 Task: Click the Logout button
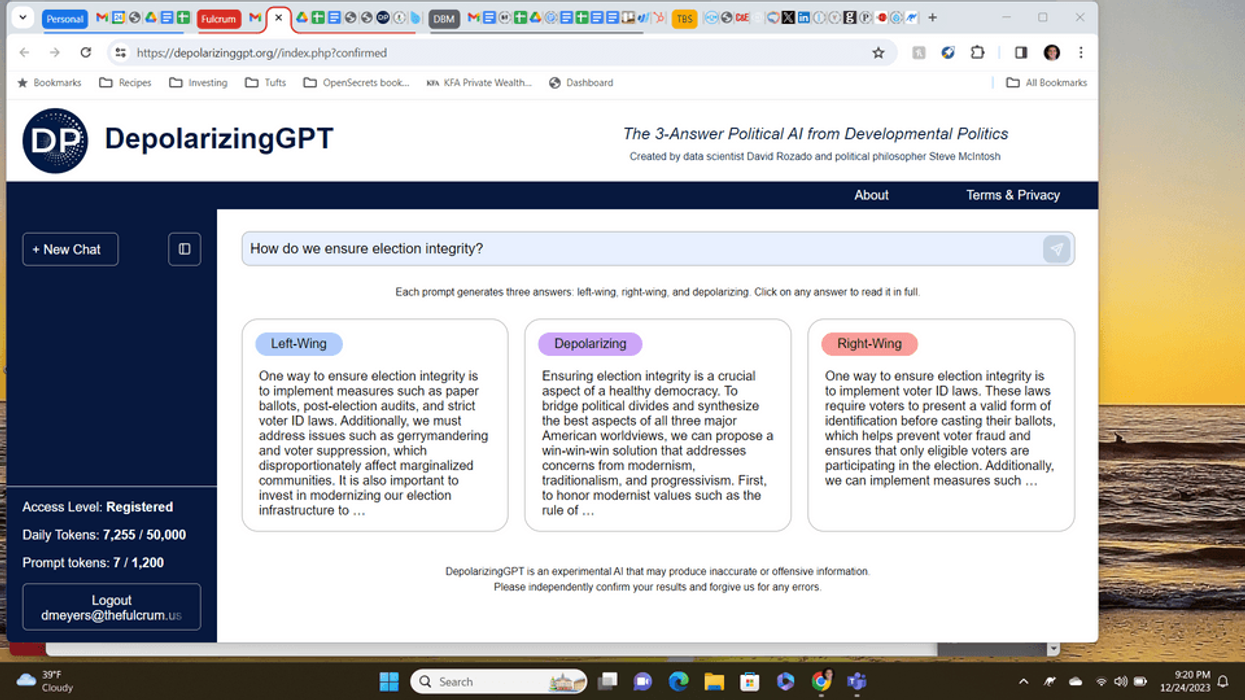click(x=111, y=607)
